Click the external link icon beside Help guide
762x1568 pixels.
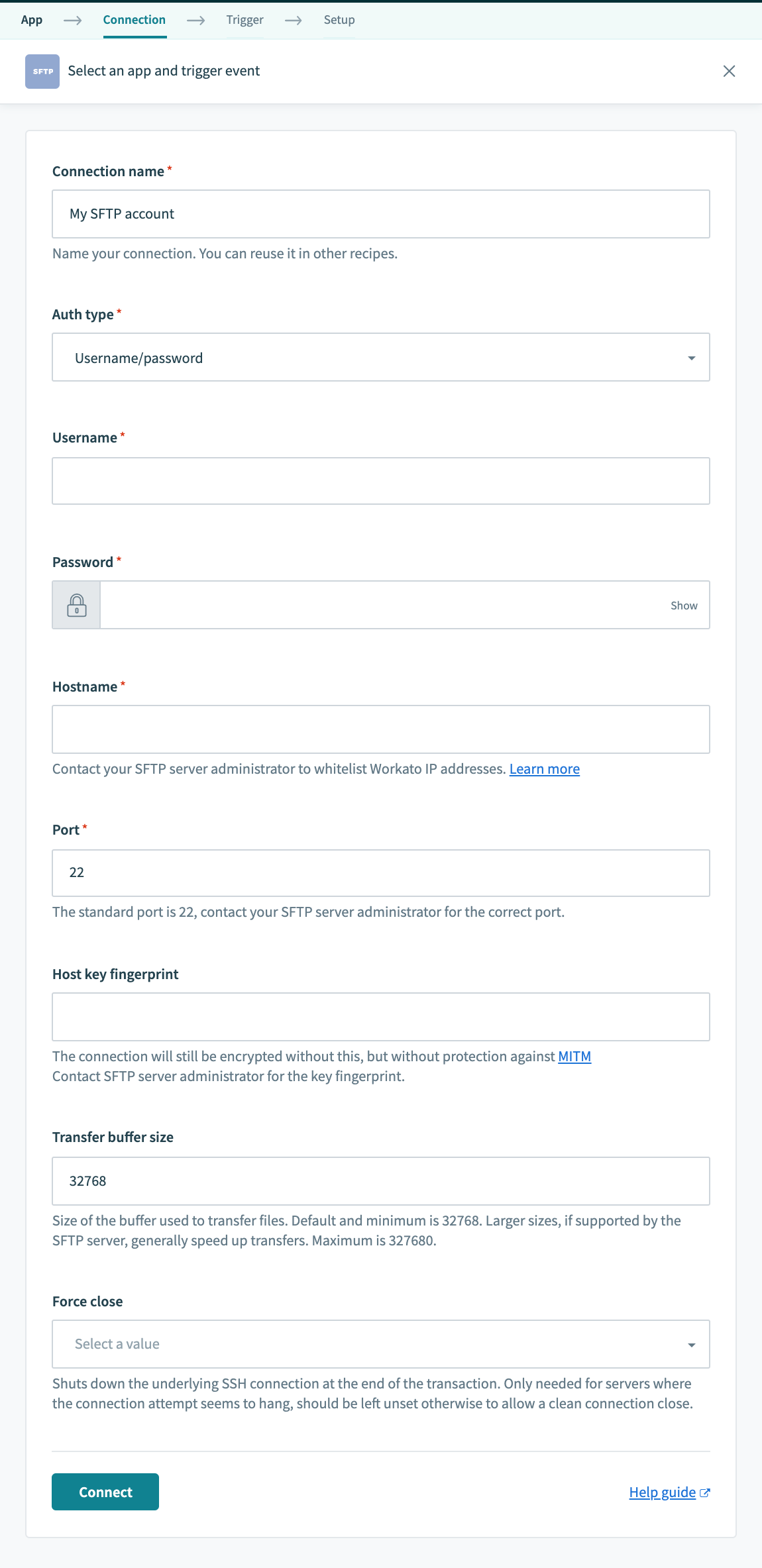[x=705, y=1492]
